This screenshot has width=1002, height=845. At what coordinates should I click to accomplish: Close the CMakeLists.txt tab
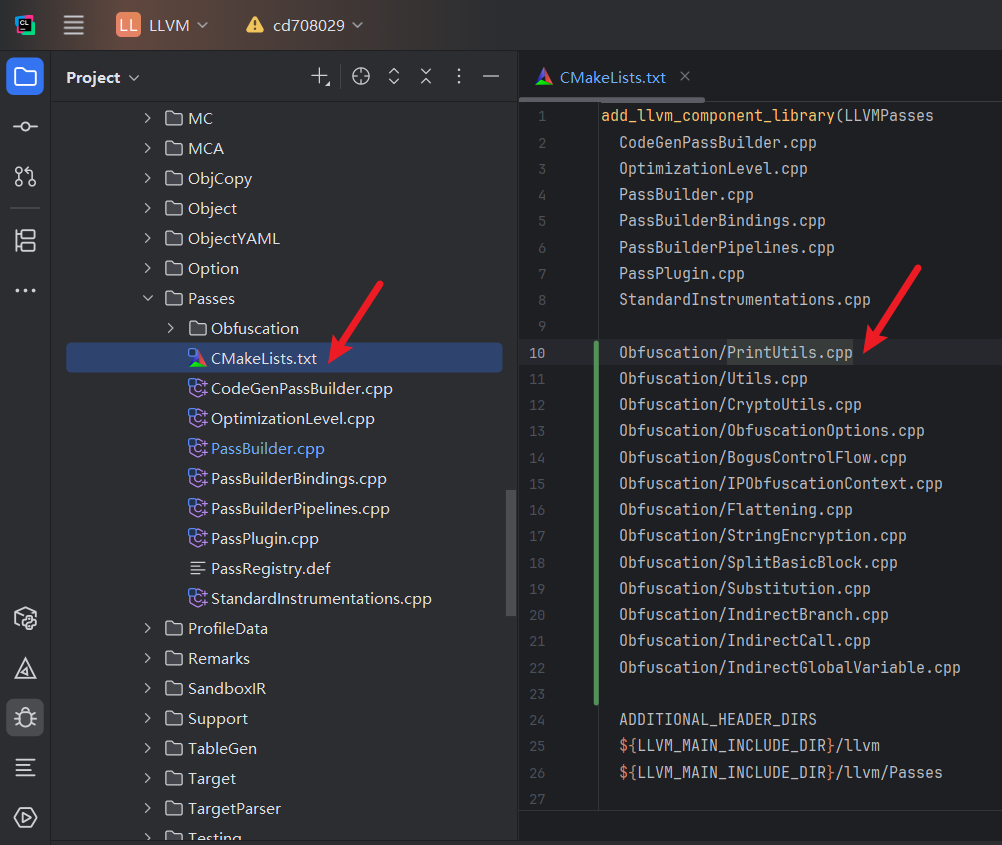685,76
